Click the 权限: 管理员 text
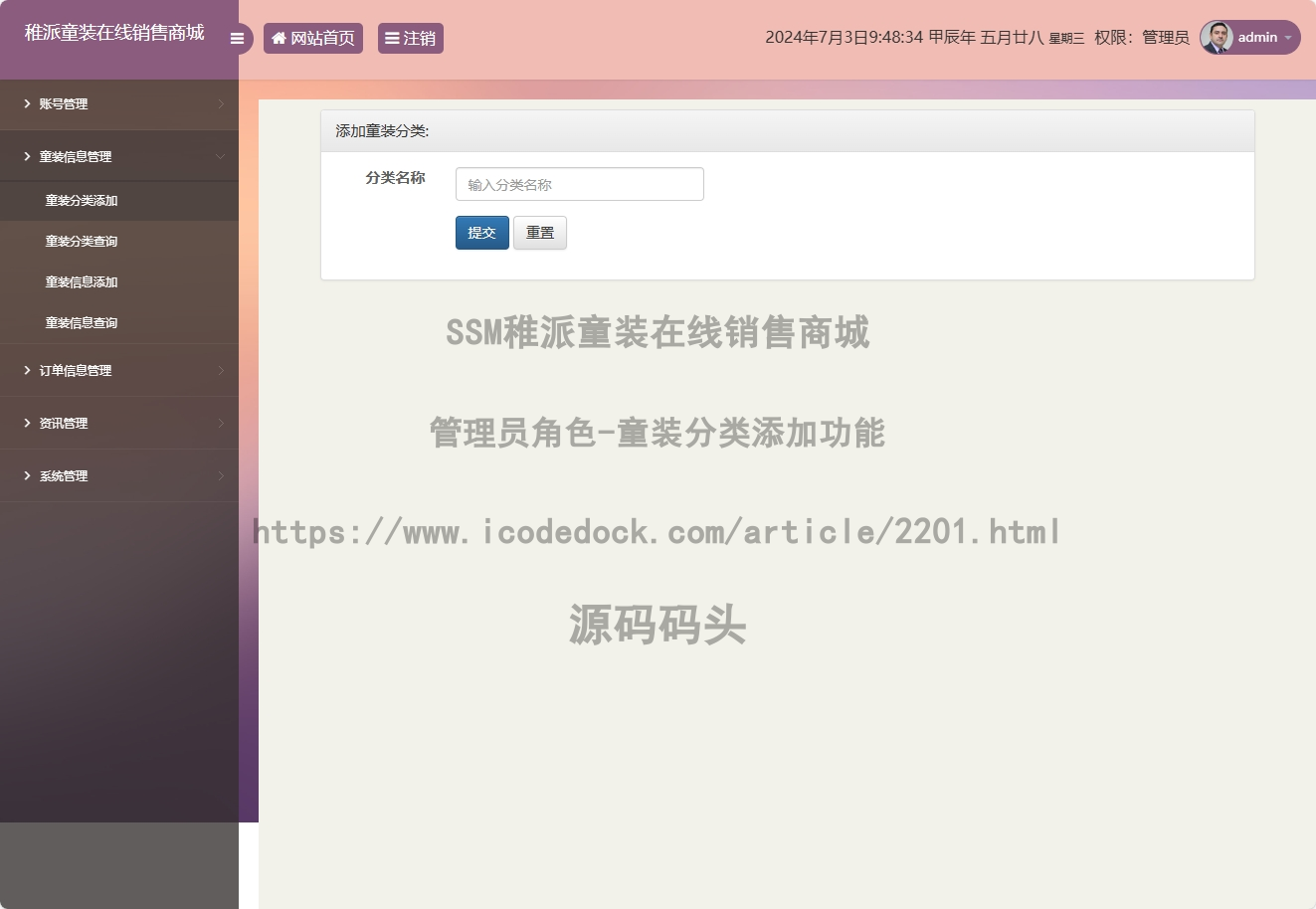 coord(1141,38)
